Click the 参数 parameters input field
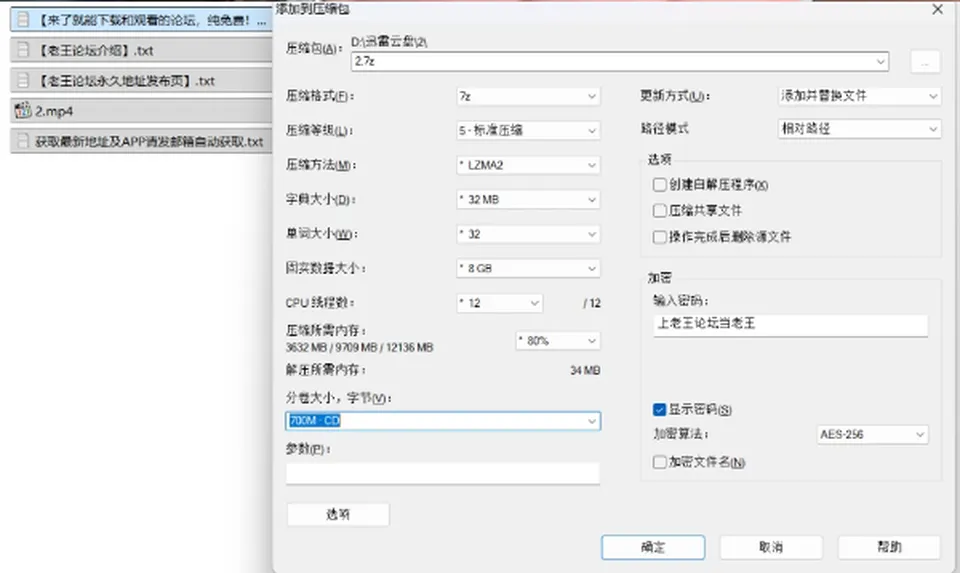The image size is (960, 573). pyautogui.click(x=443, y=473)
